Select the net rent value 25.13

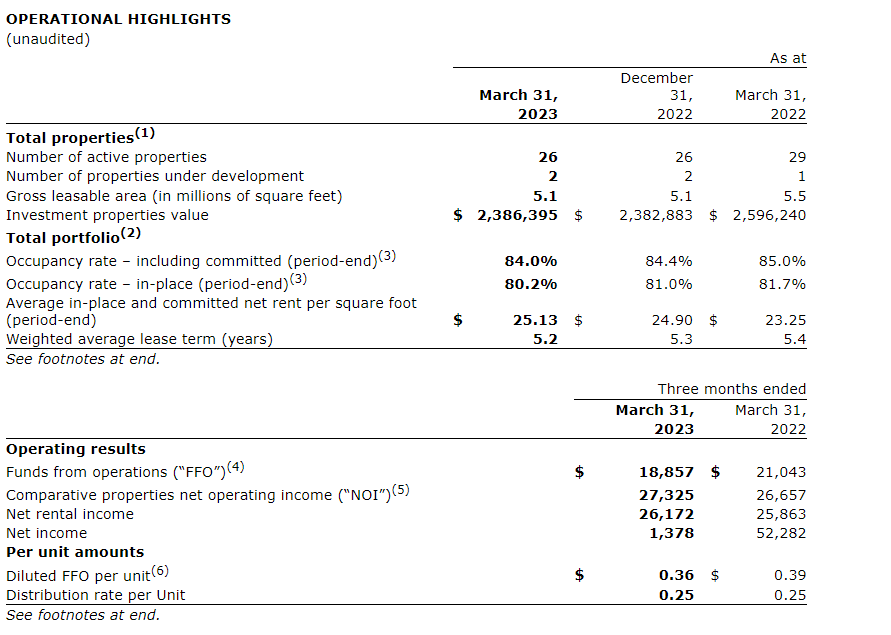pos(534,320)
